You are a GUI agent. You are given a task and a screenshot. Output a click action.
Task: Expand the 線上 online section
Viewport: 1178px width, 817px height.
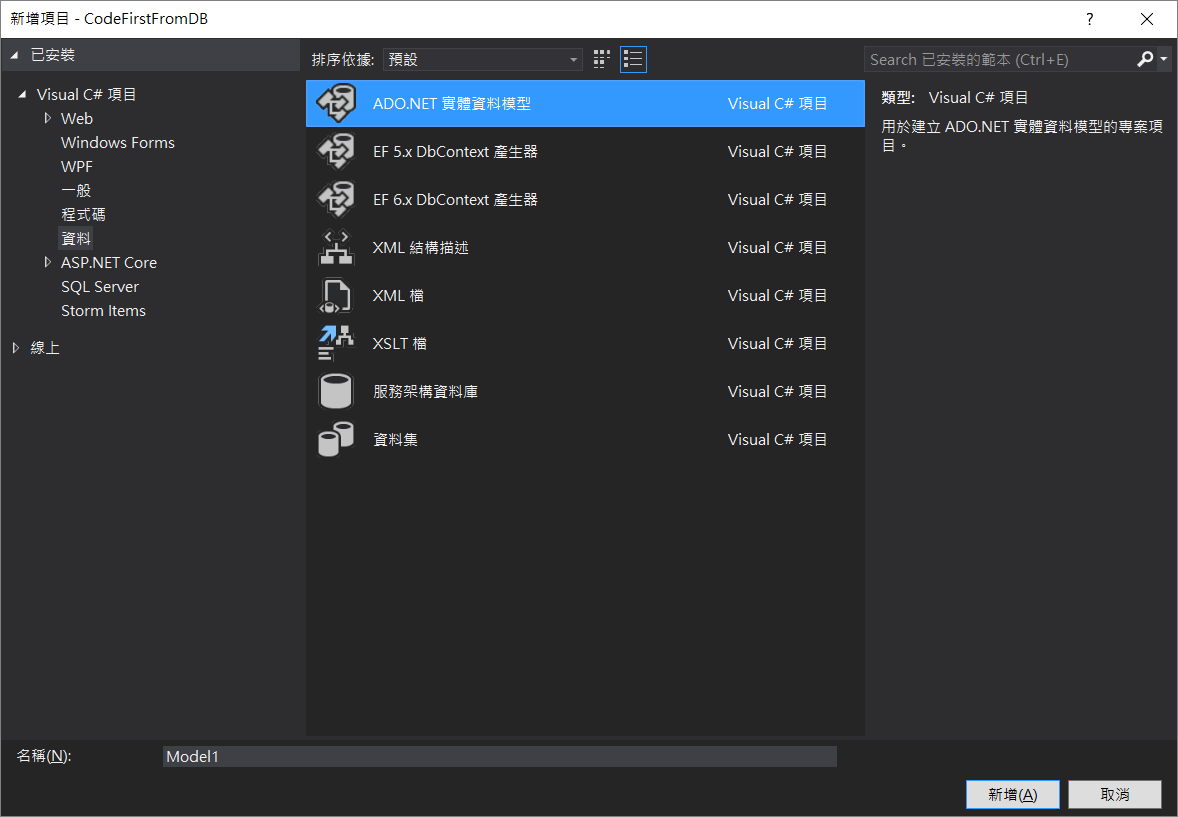click(x=15, y=348)
